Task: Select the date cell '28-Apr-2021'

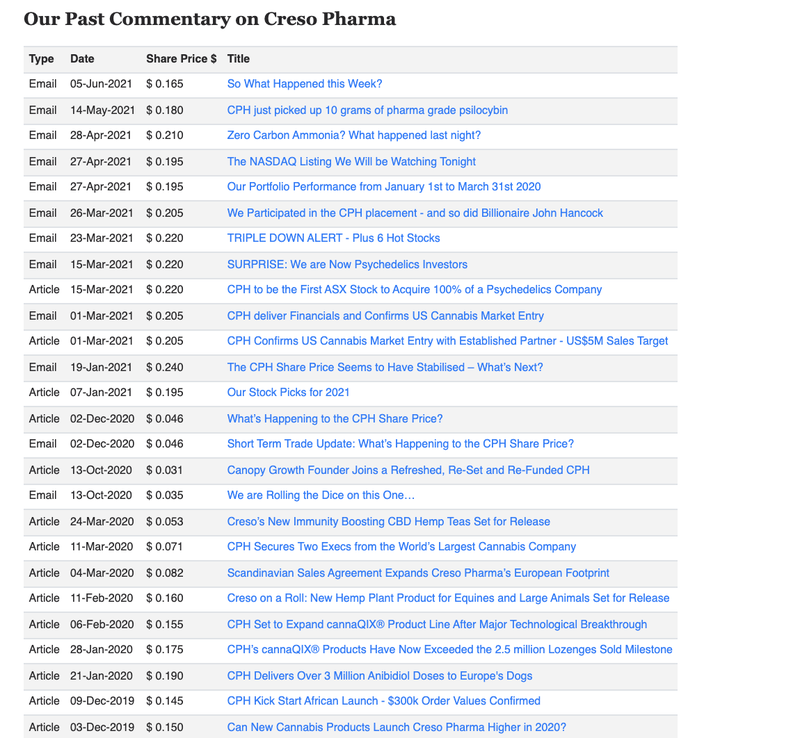Action: [101, 135]
